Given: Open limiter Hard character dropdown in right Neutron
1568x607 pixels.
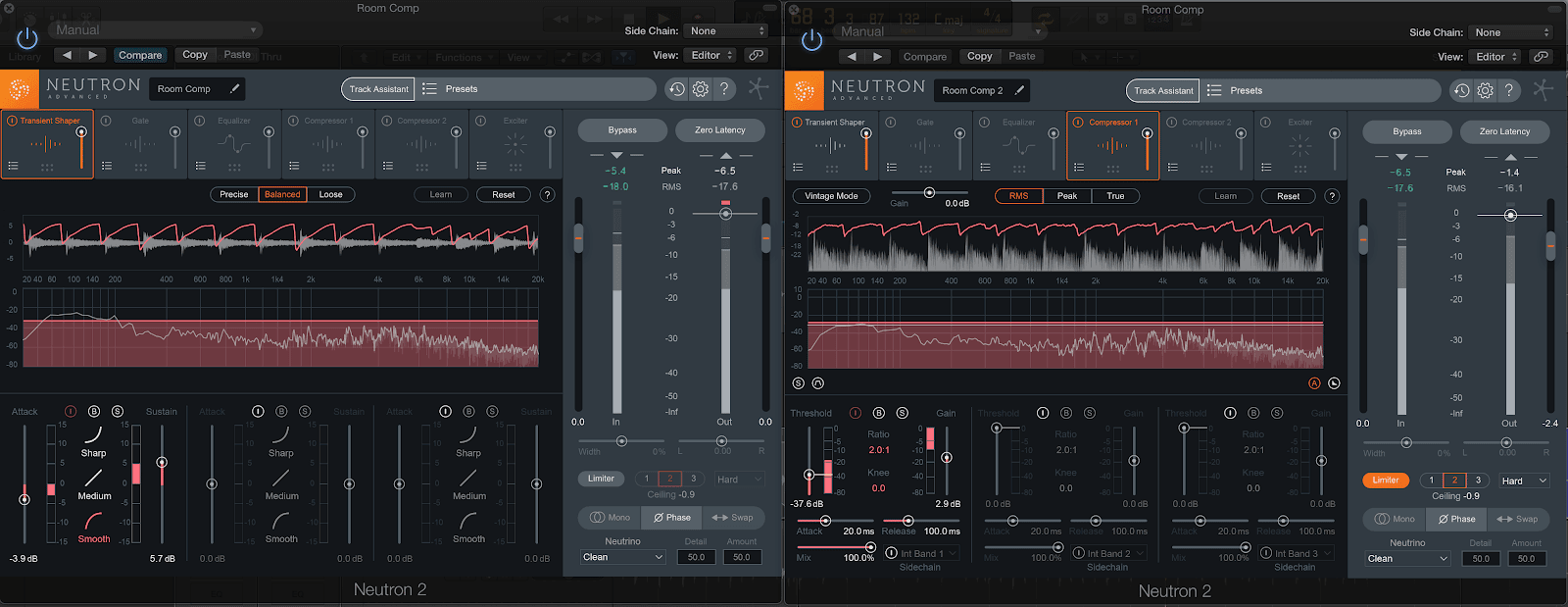Looking at the screenshot, I should (x=1524, y=481).
